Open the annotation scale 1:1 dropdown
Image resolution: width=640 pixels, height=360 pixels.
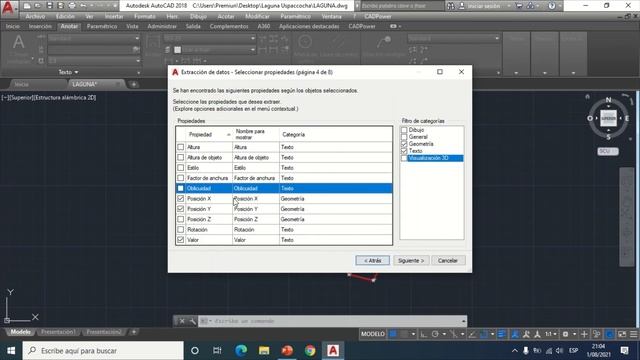pyautogui.click(x=551, y=334)
